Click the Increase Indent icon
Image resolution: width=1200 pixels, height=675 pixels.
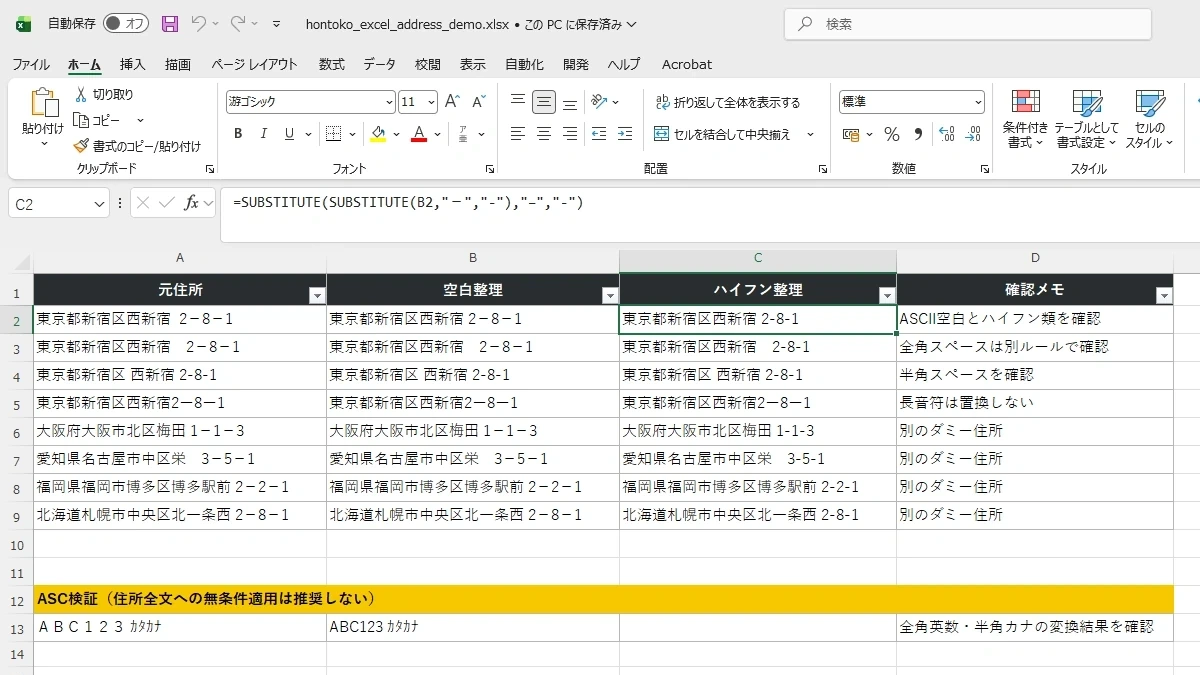click(x=625, y=134)
